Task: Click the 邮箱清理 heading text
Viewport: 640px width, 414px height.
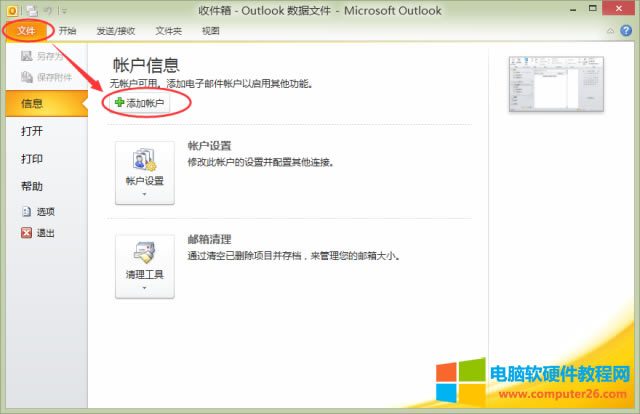Action: pyautogui.click(x=209, y=239)
